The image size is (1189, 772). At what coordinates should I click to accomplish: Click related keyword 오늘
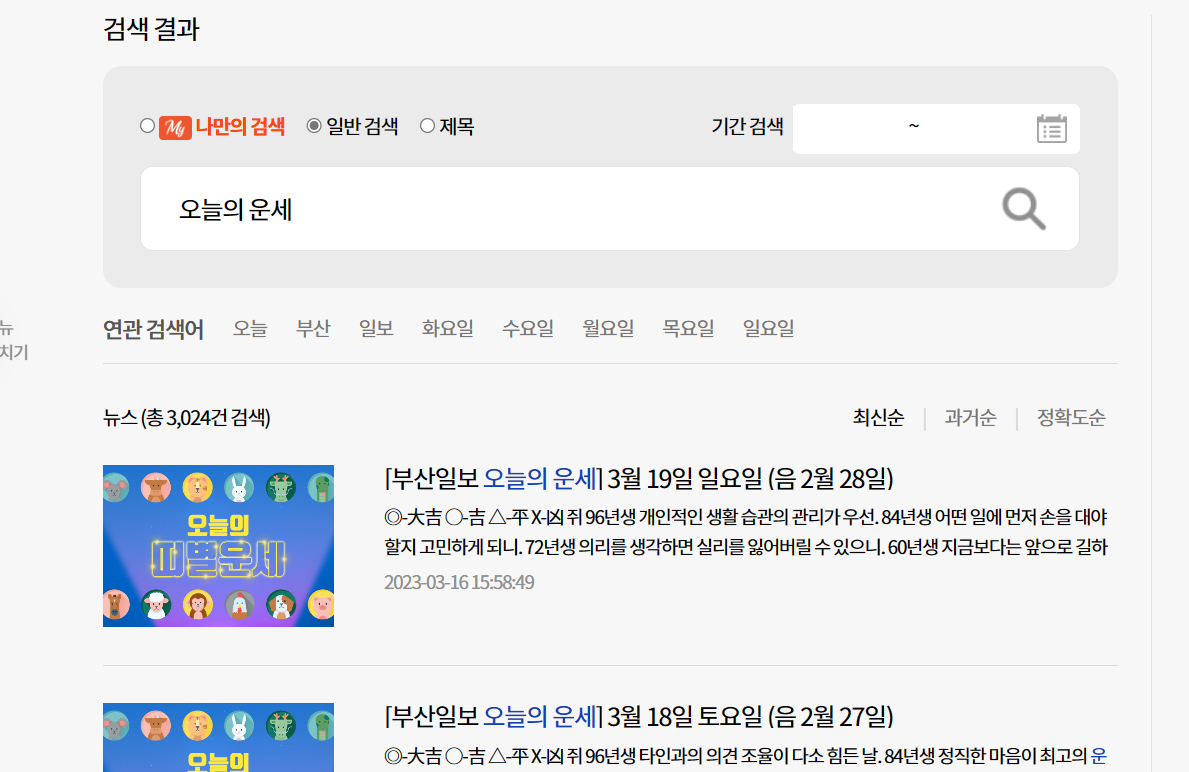pos(250,328)
